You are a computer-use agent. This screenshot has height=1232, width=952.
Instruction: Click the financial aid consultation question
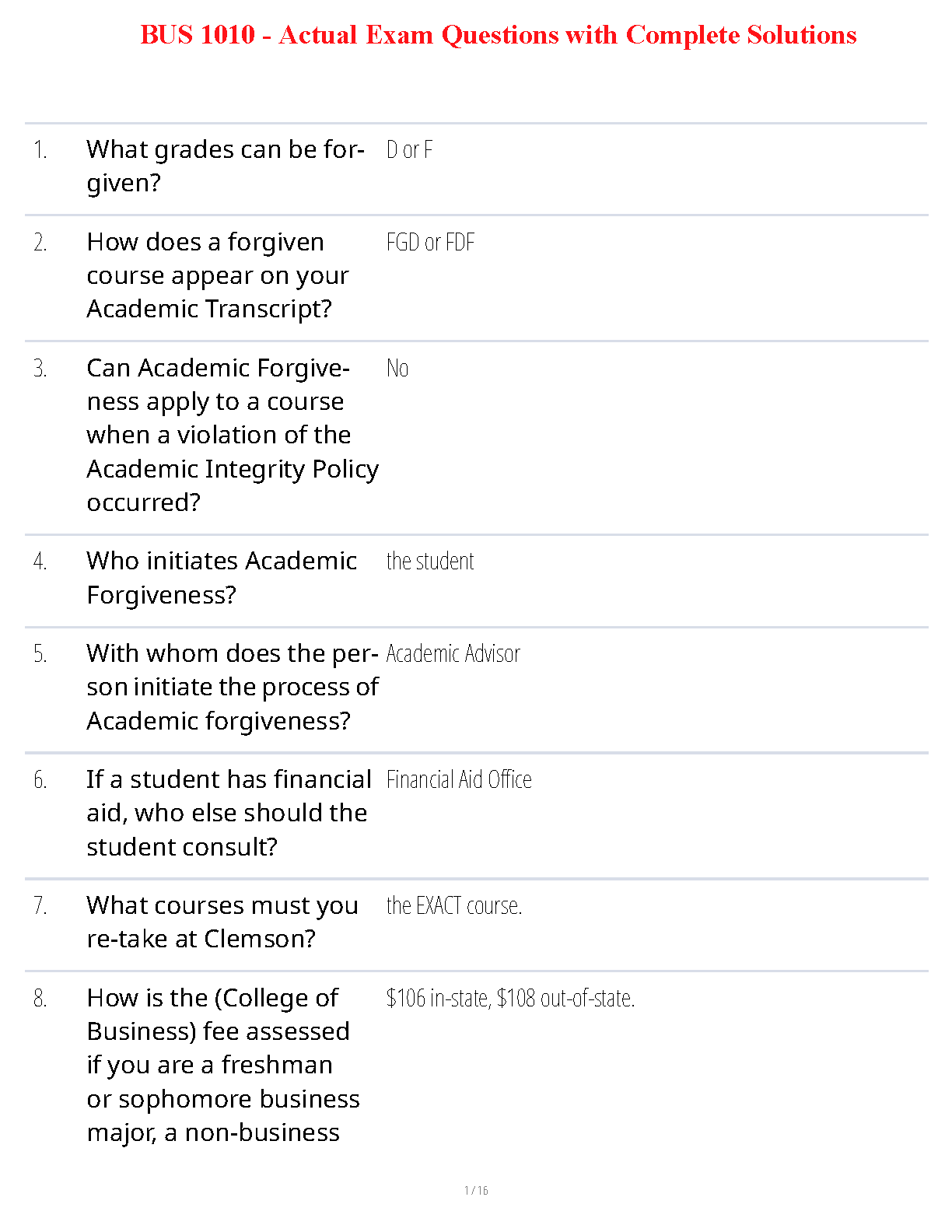pos(228,813)
